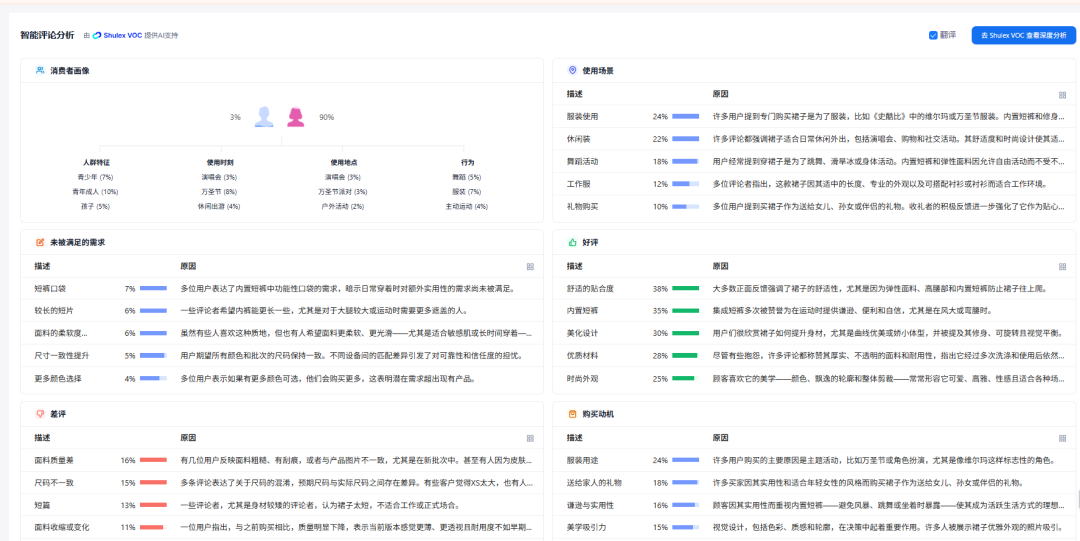Image resolution: width=1080 pixels, height=541 pixels.
Task: Click the 青少年 (7%) group entry
Action: tap(96, 177)
